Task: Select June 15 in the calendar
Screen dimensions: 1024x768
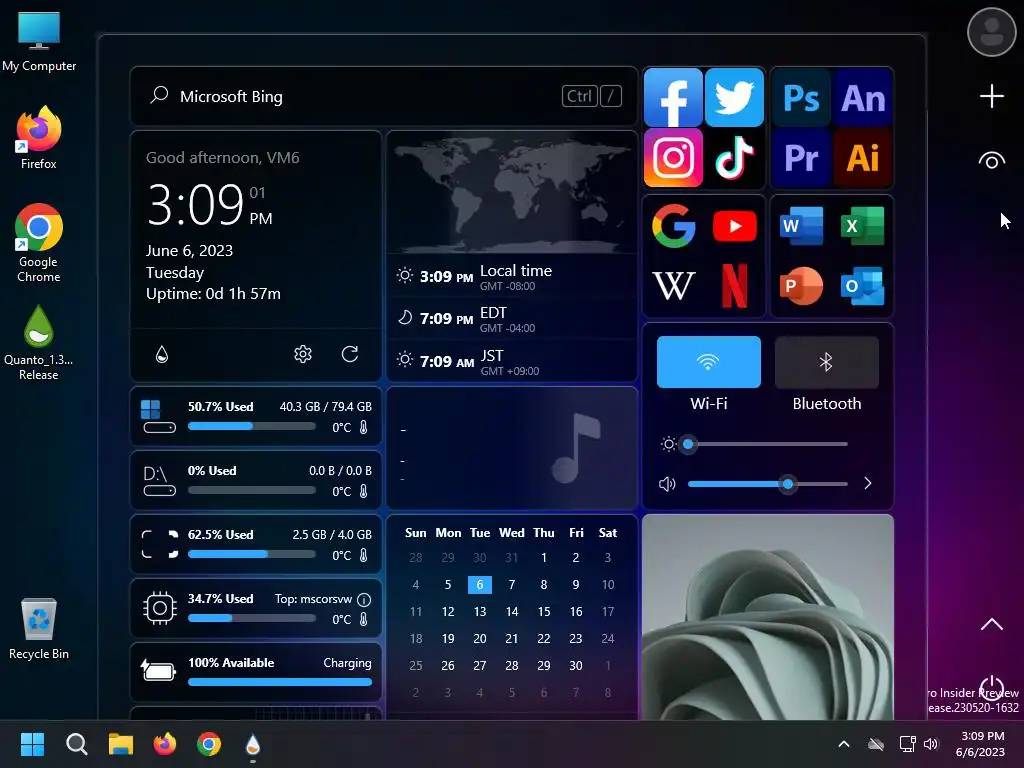Action: pos(543,612)
